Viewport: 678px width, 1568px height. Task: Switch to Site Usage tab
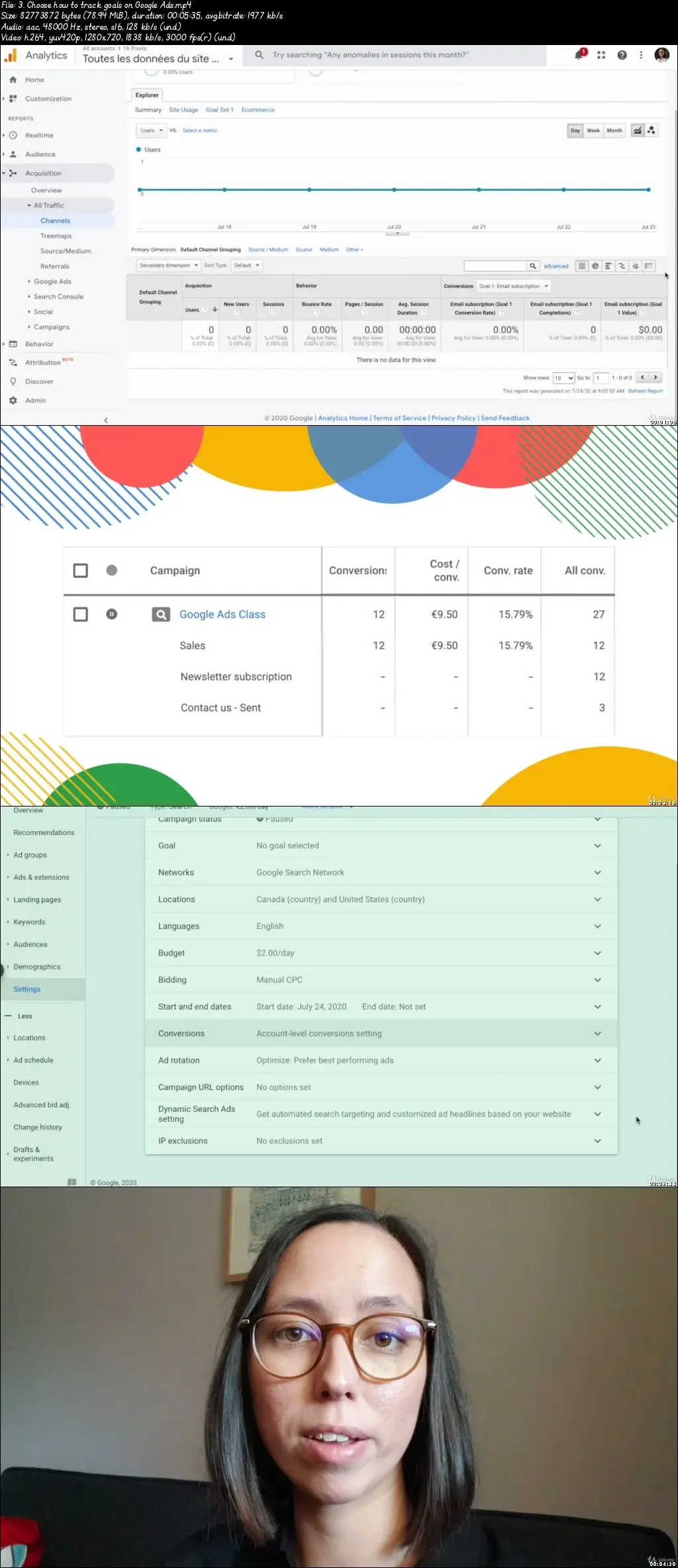pos(183,110)
